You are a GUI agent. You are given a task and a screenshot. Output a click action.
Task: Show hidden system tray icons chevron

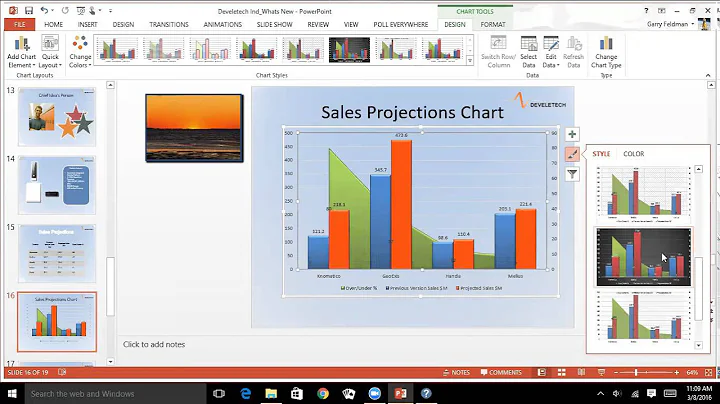click(600, 393)
